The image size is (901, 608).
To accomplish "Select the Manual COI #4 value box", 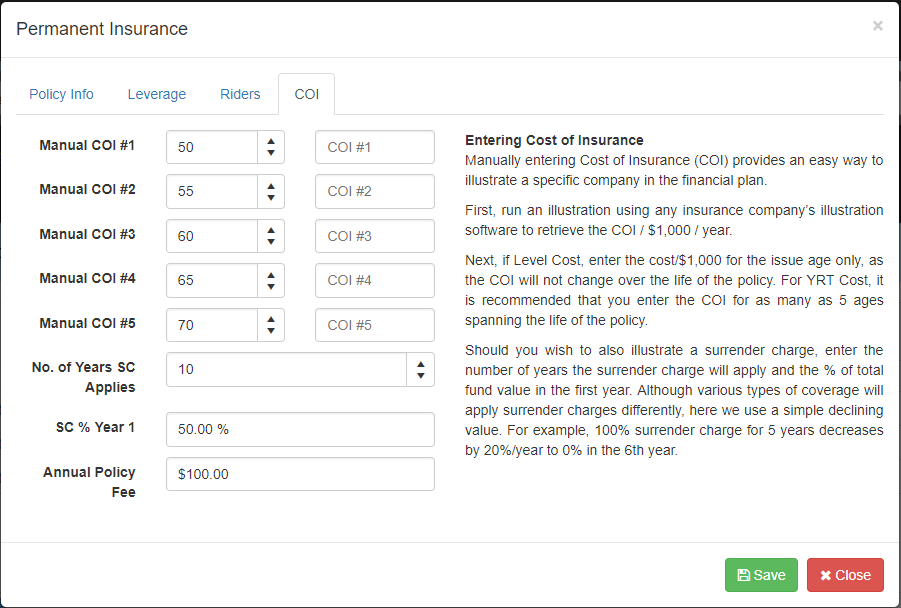I will [212, 280].
